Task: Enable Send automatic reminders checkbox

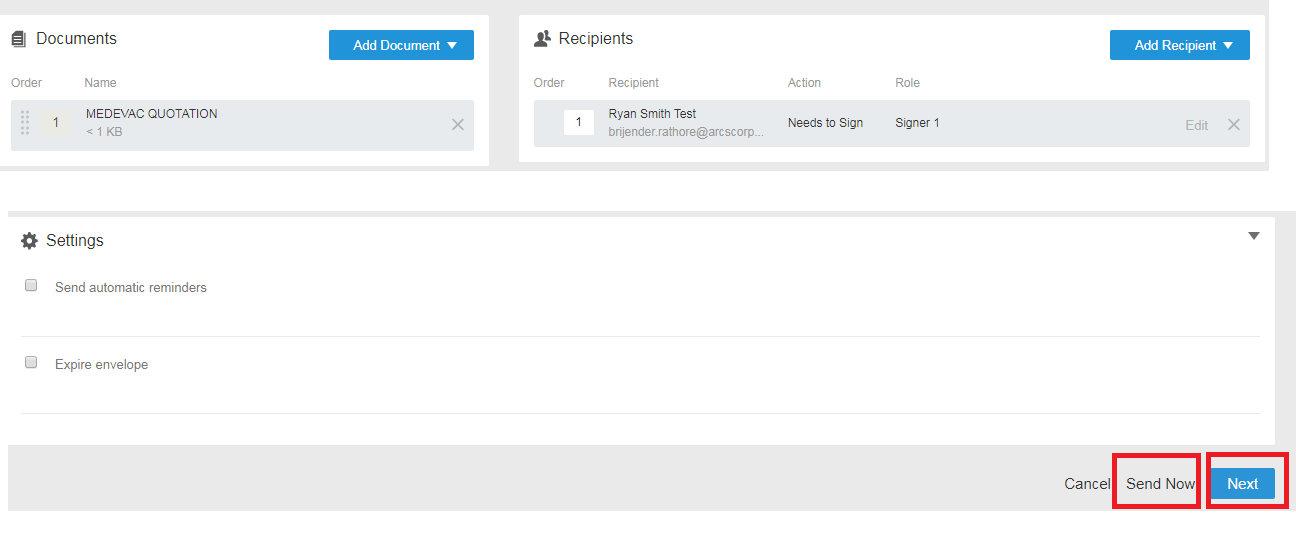Action: click(31, 285)
